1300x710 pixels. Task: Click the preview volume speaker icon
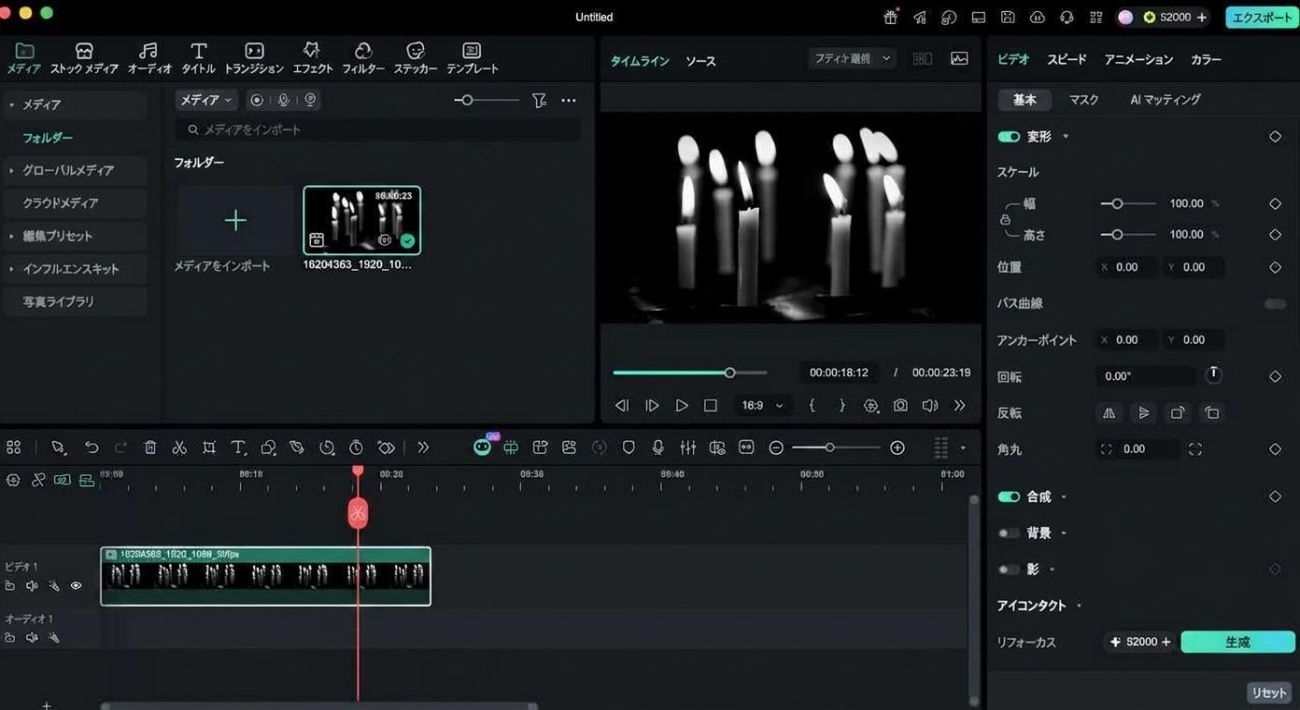click(x=930, y=405)
